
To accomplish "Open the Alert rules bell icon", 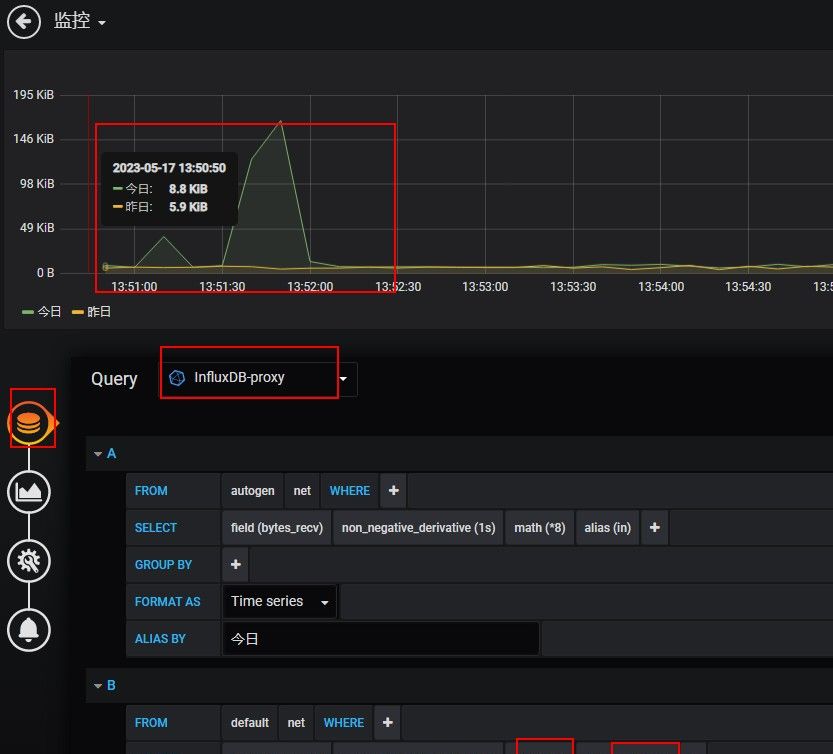I will point(29,630).
